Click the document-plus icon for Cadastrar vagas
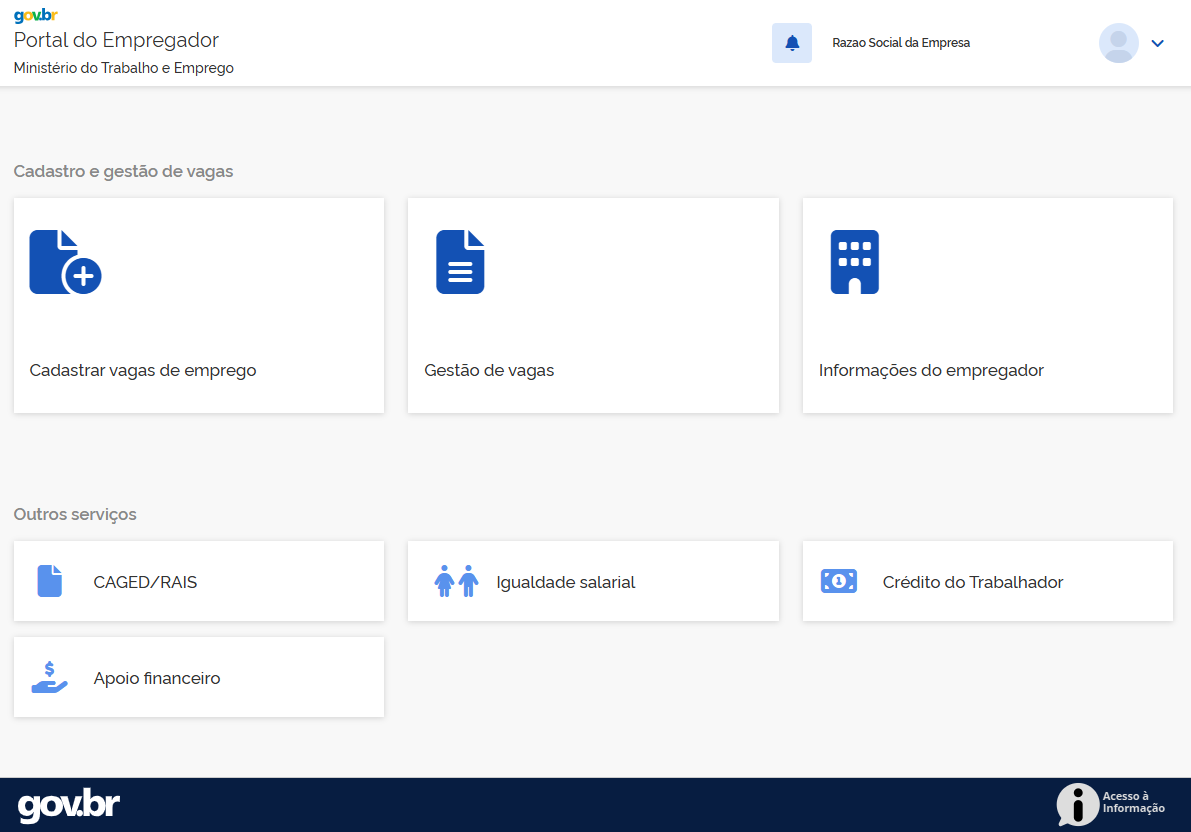1191x832 pixels. [x=65, y=262]
